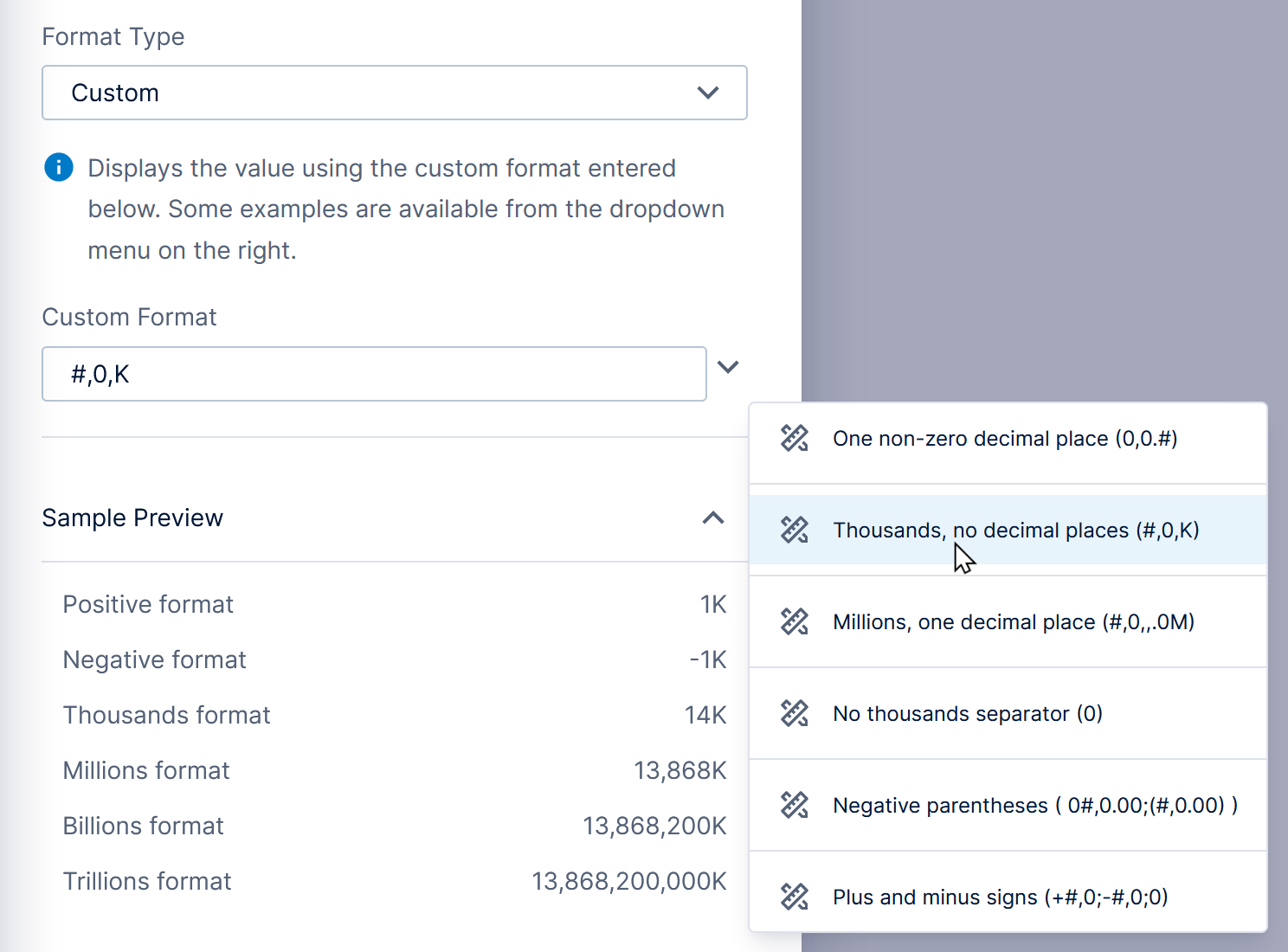Toggle the custom format examples dropdown arrow

[x=728, y=367]
